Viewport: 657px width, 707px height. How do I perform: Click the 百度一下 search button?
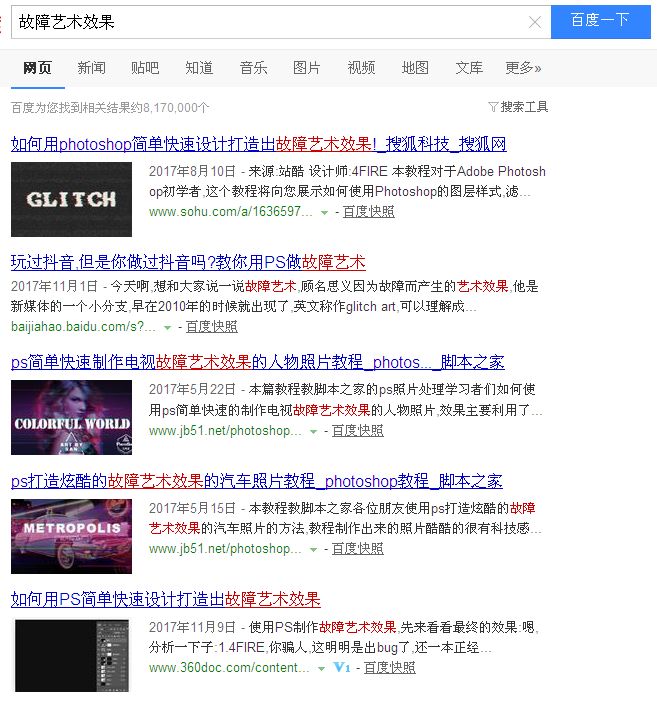pos(601,22)
